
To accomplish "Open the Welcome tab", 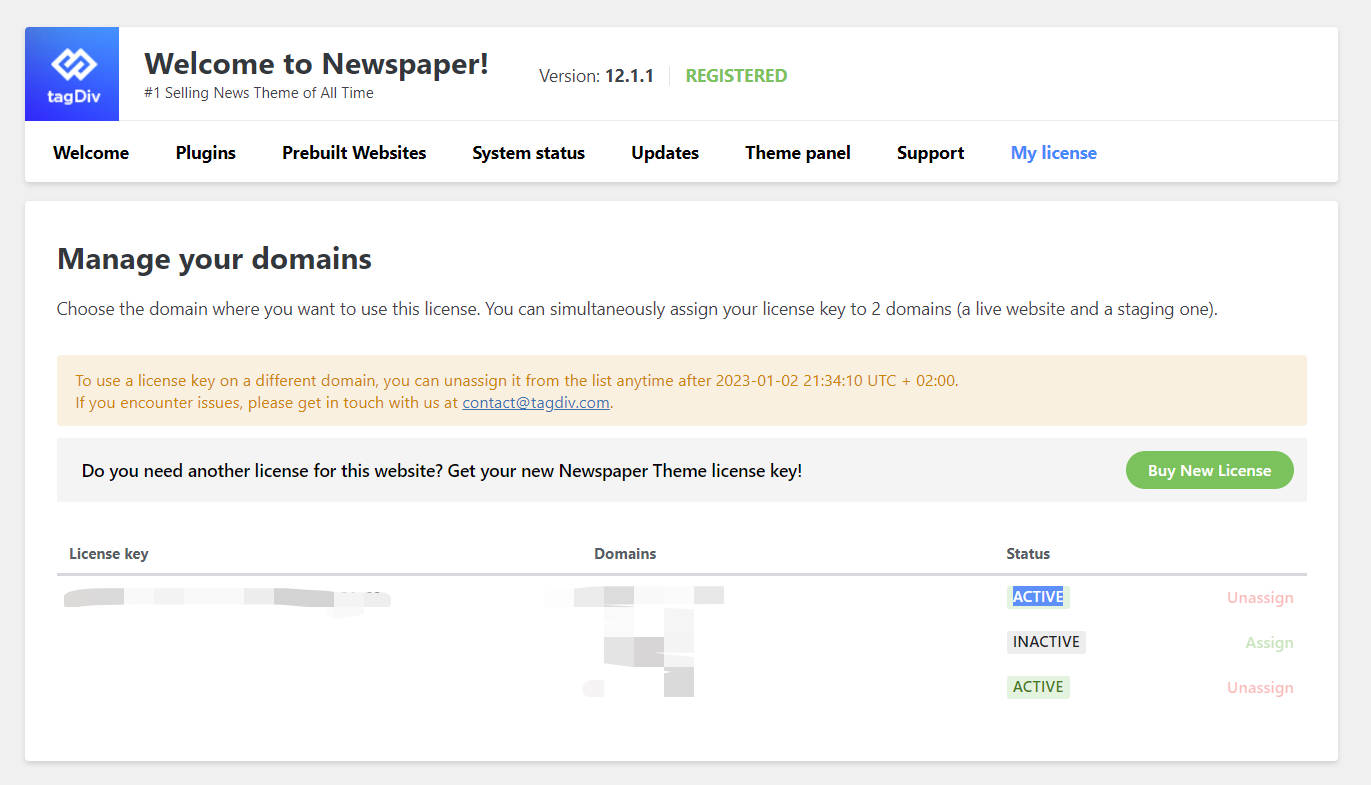I will [91, 153].
